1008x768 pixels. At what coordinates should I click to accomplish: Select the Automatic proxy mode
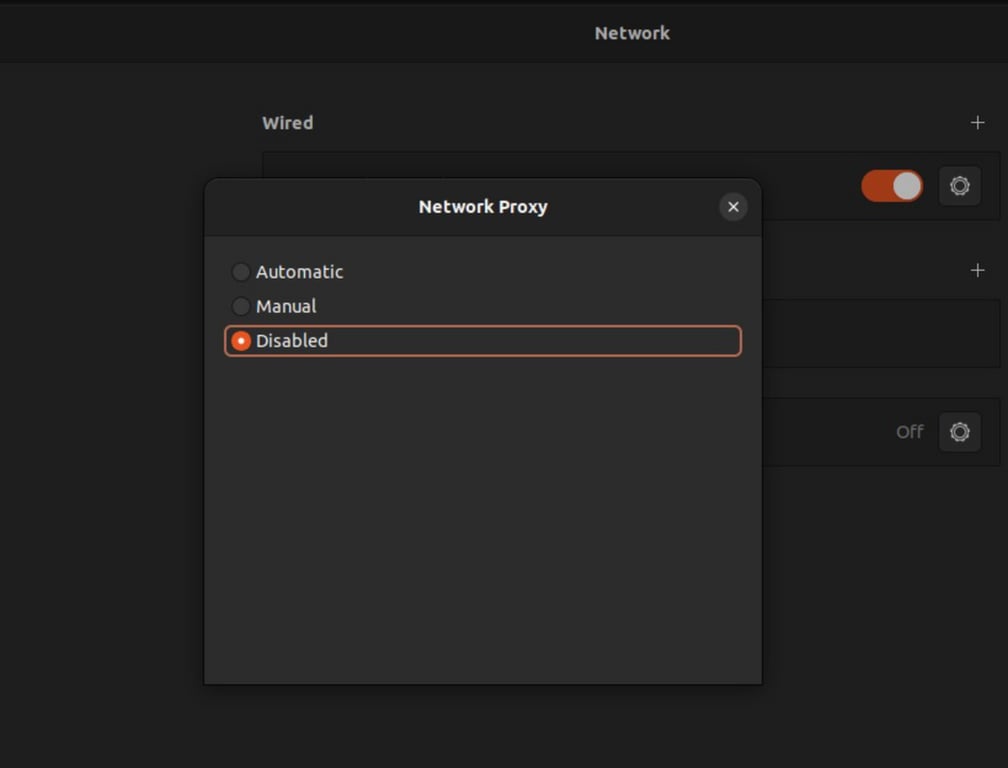240,271
